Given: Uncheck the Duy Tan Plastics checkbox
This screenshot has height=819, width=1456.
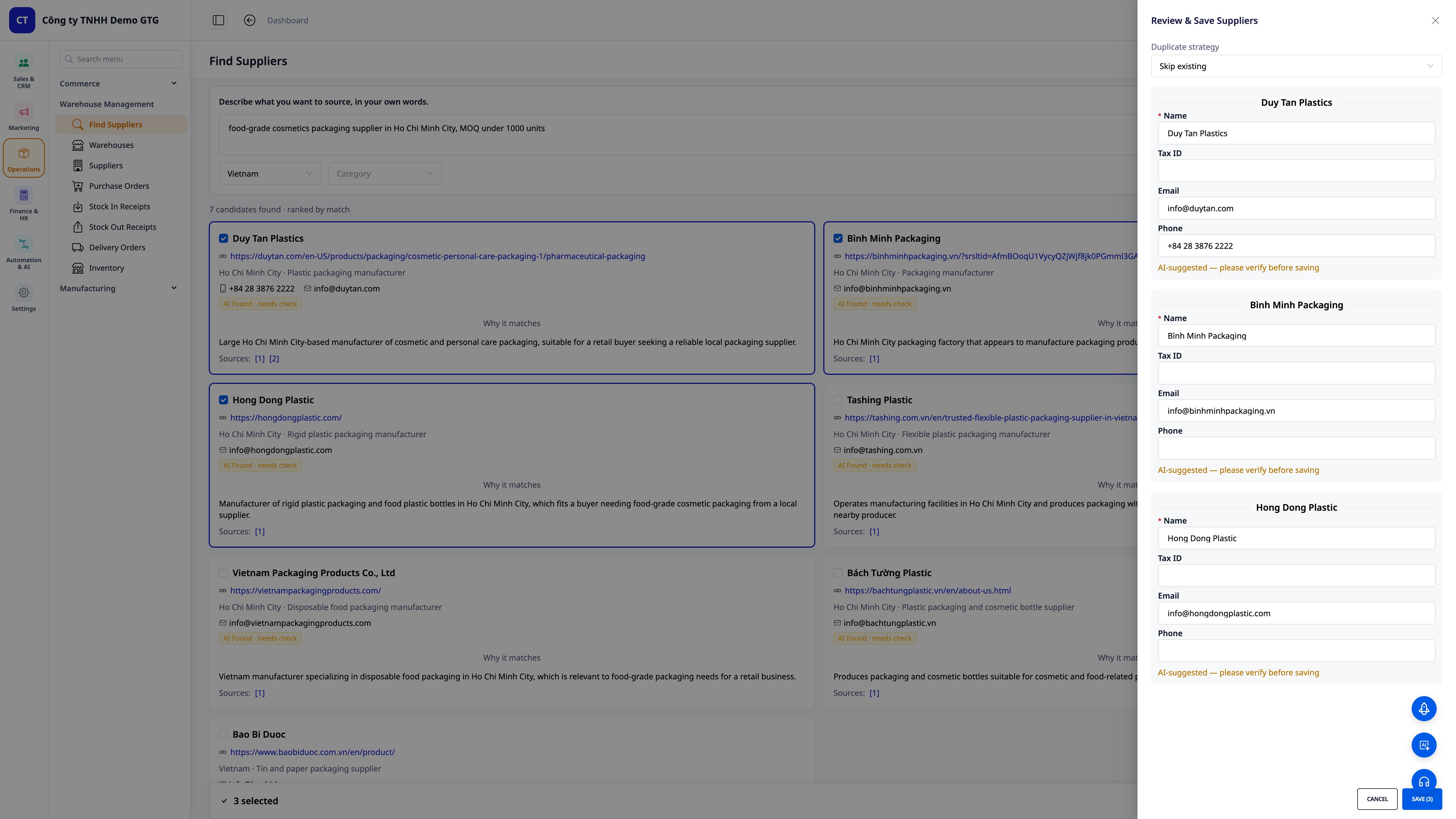Looking at the screenshot, I should click(224, 239).
